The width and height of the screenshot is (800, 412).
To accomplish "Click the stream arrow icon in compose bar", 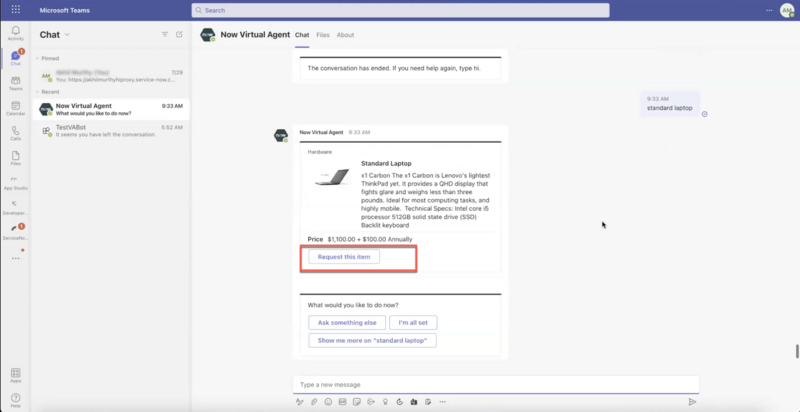I will point(371,402).
